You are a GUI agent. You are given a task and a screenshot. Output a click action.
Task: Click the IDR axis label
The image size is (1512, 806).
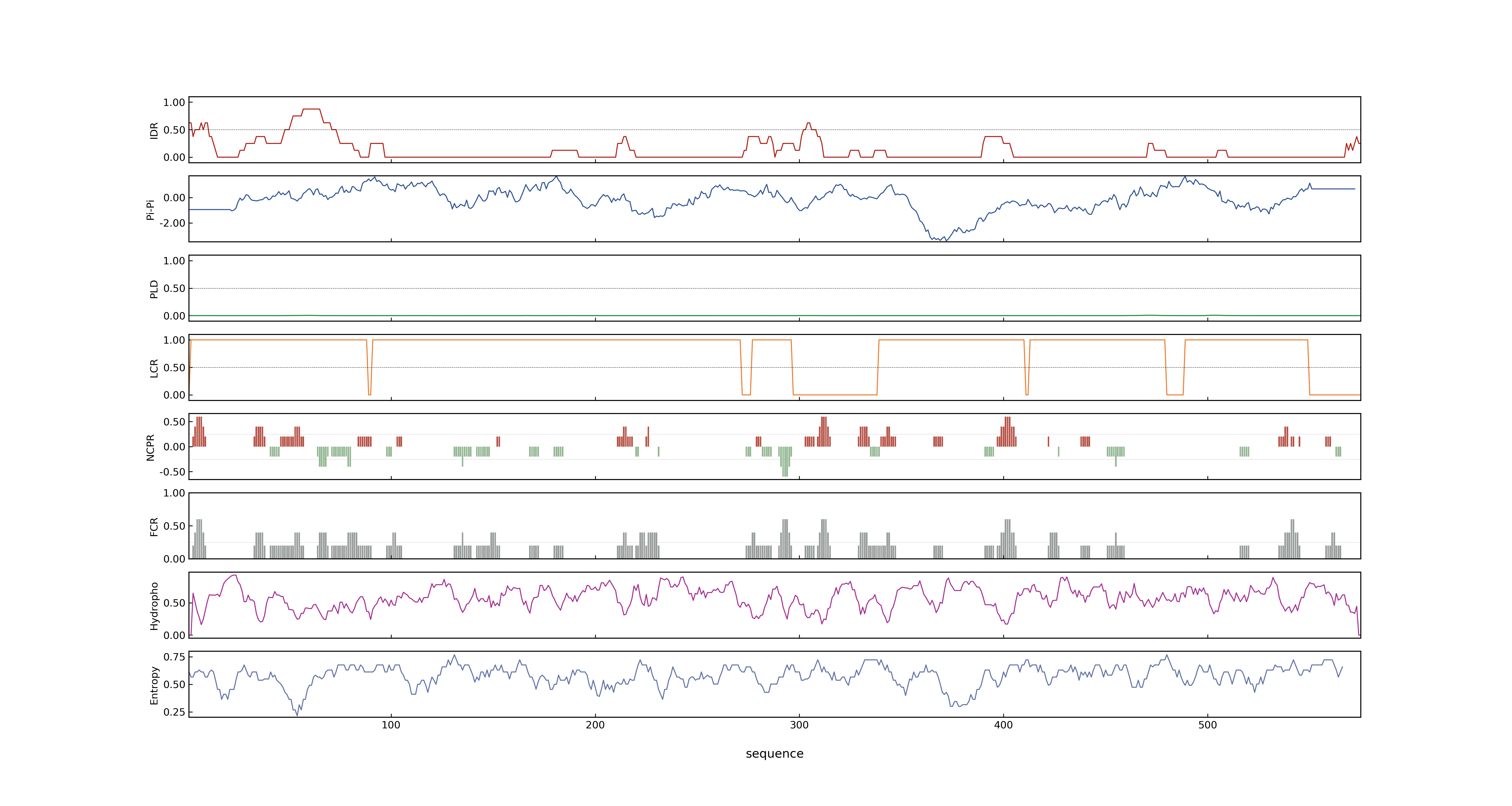click(x=154, y=130)
